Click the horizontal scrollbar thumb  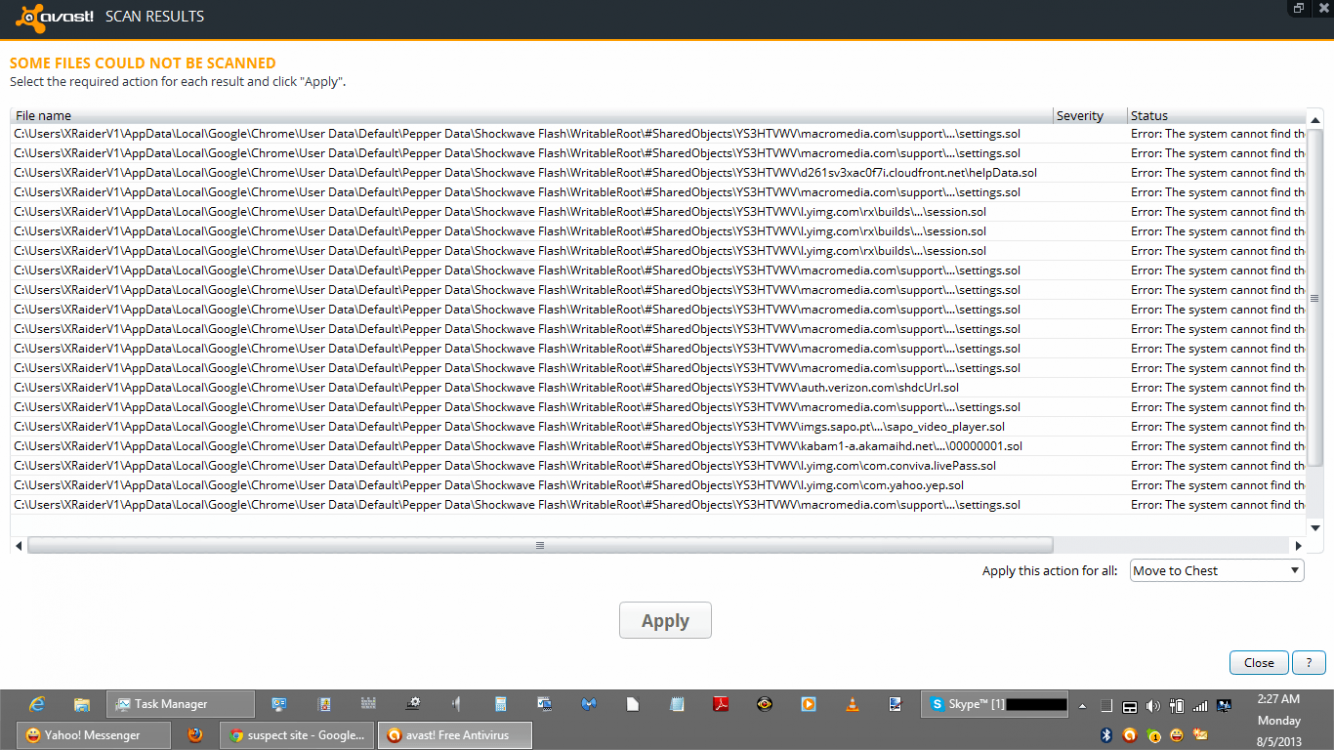pos(540,546)
